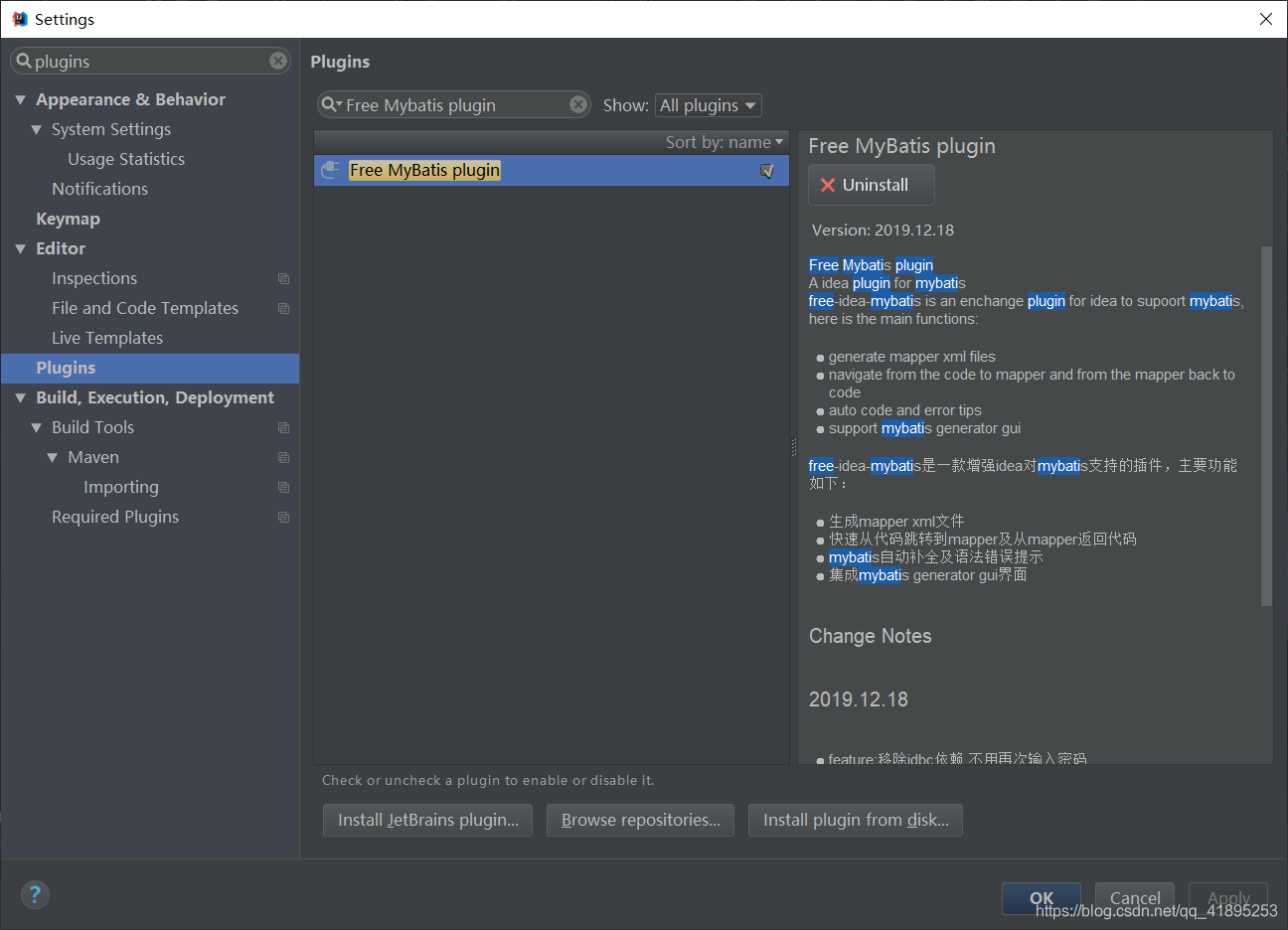Image resolution: width=1288 pixels, height=930 pixels.
Task: Click Browse repositories button
Action: [641, 820]
